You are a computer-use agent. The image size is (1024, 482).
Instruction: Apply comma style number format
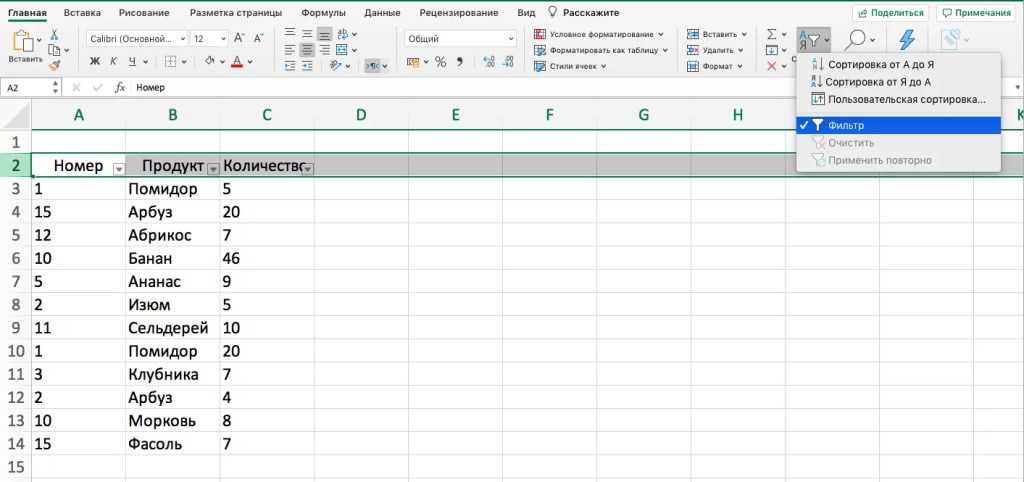click(460, 62)
